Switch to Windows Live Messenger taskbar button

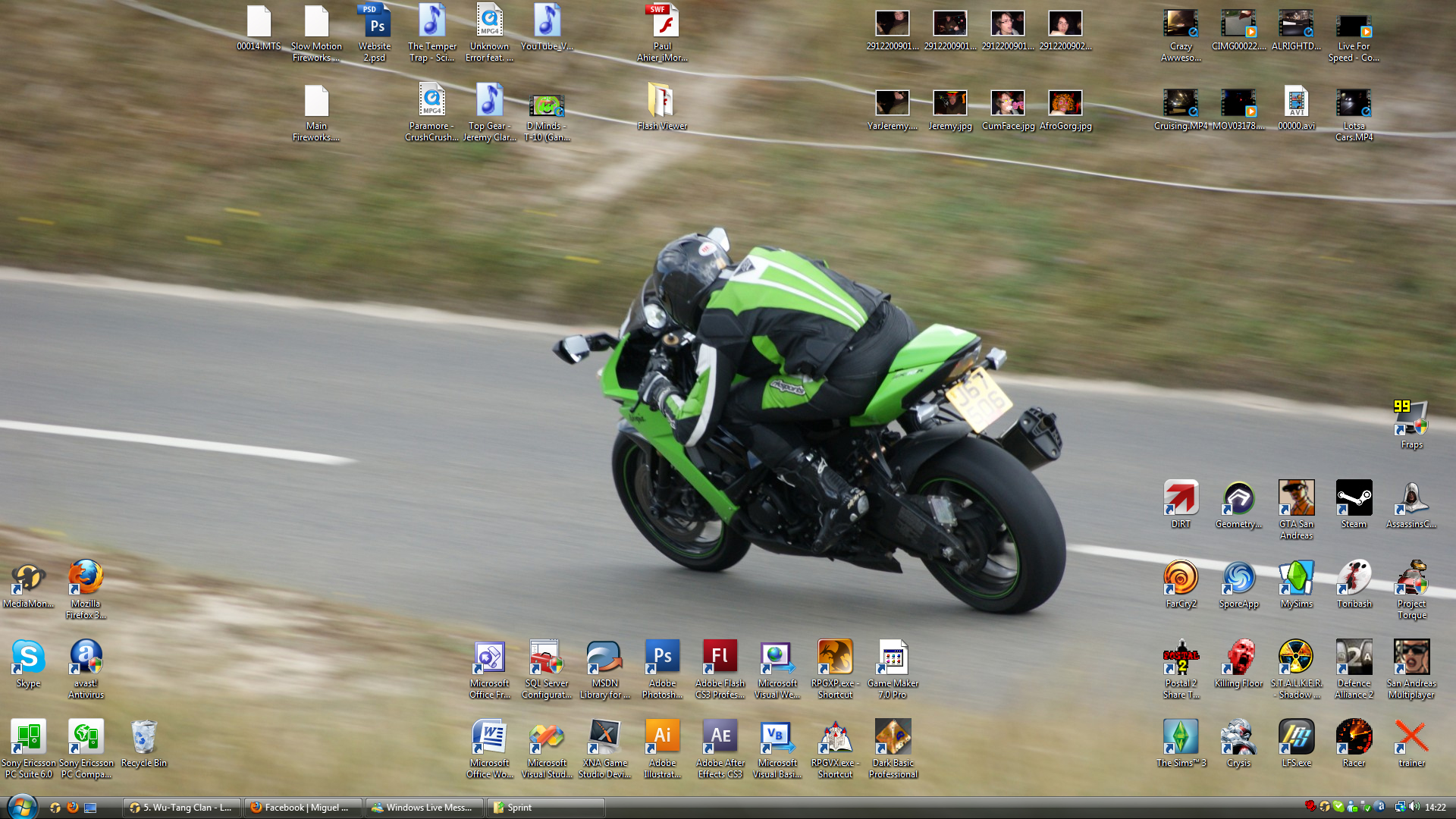click(424, 808)
